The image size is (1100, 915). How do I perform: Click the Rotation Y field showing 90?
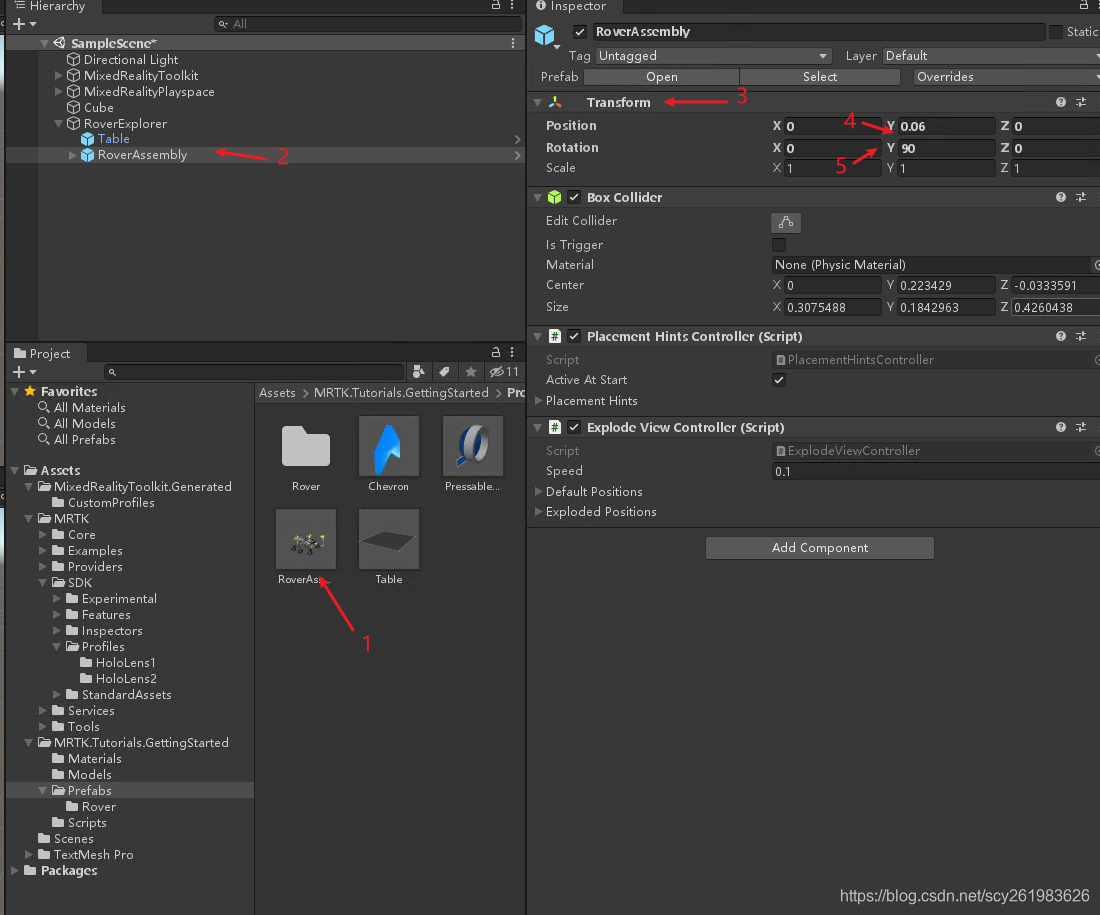coord(946,148)
